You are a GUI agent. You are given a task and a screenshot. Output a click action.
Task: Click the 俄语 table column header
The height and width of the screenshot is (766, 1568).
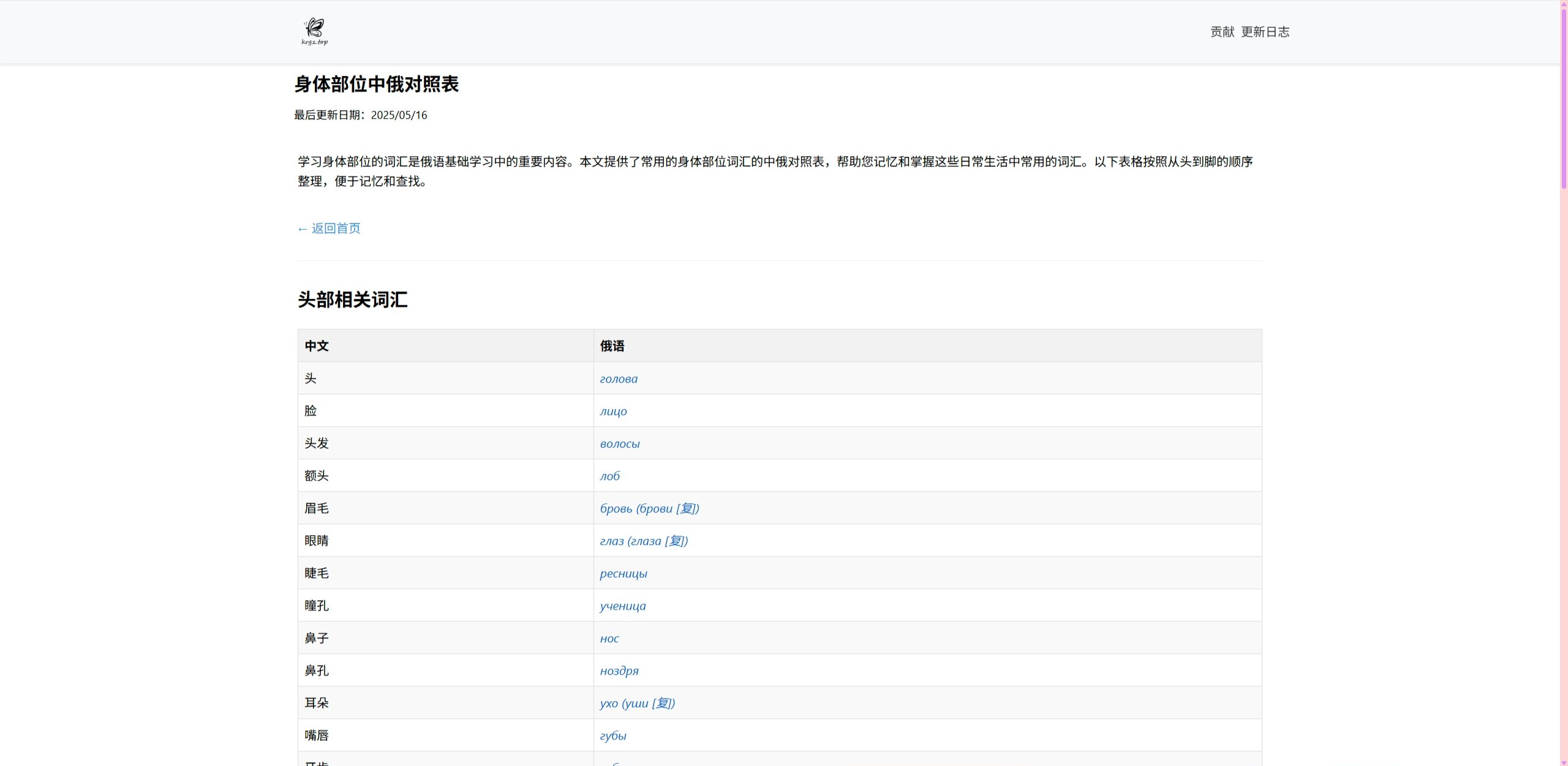pos(612,346)
